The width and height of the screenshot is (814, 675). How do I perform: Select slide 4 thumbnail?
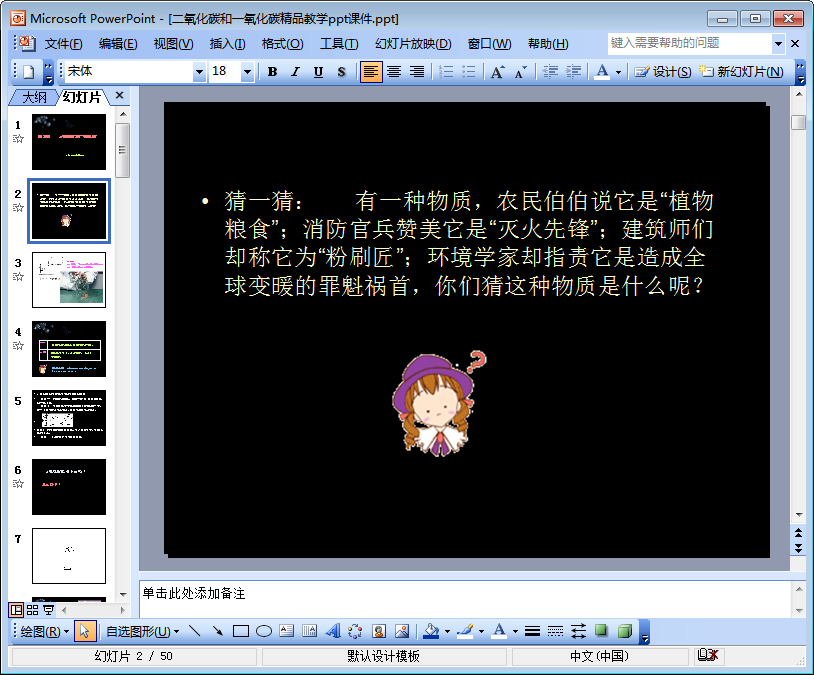coord(69,349)
